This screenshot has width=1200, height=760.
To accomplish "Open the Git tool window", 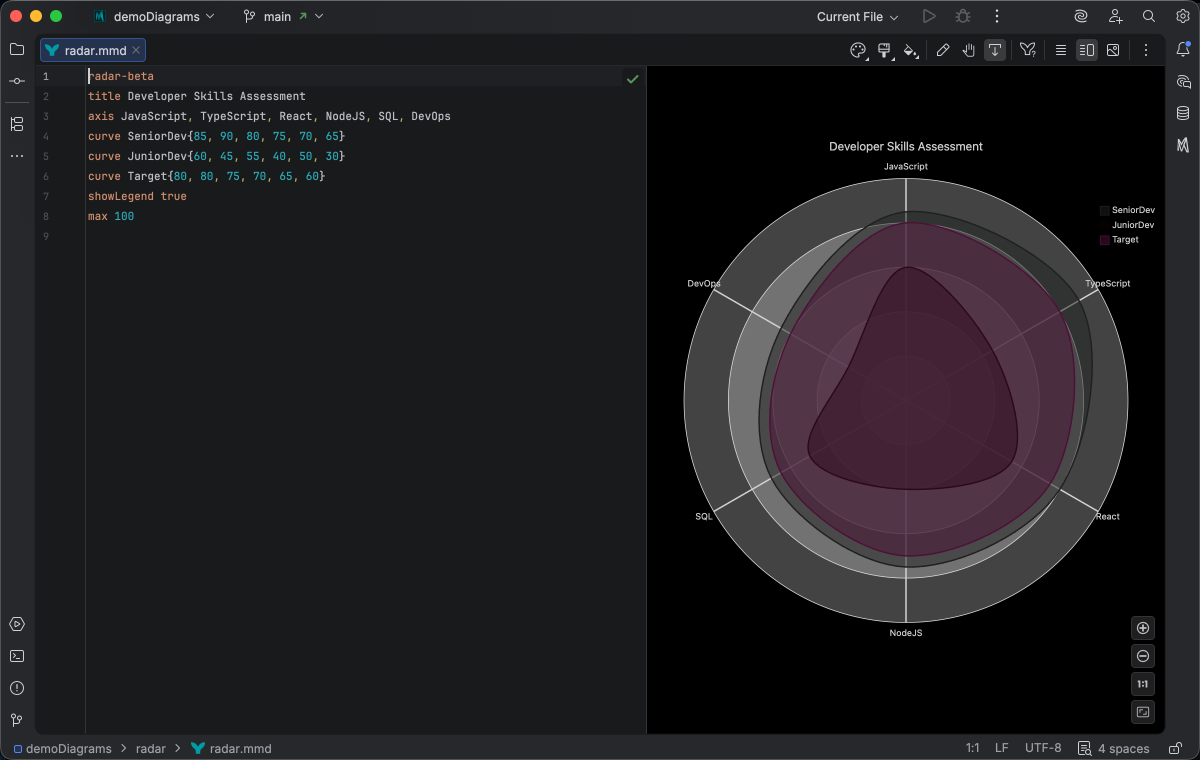I will coord(17,720).
